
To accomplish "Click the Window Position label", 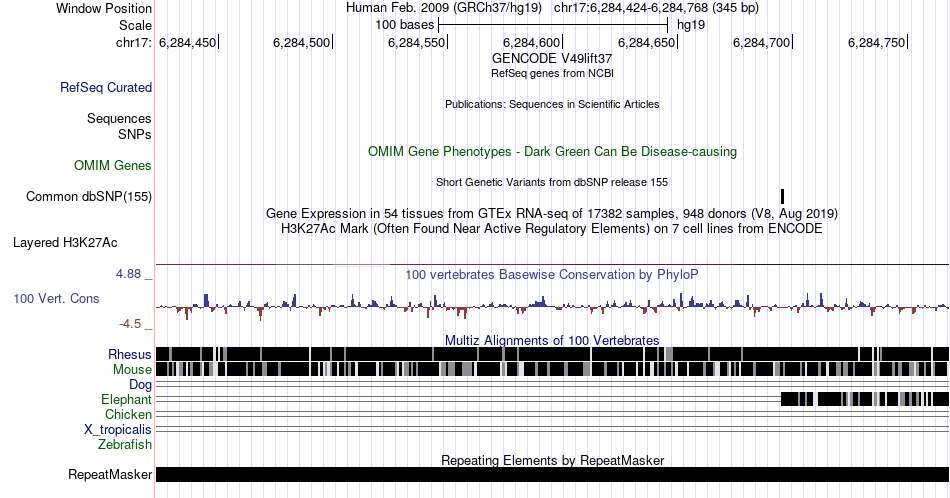I will click(104, 8).
